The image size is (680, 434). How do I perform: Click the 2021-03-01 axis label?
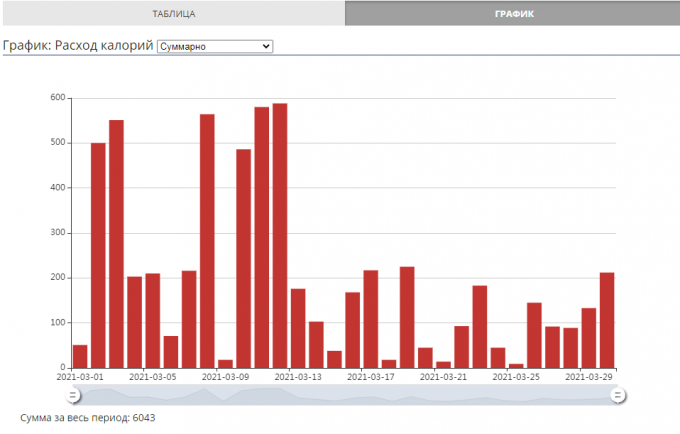pyautogui.click(x=80, y=377)
